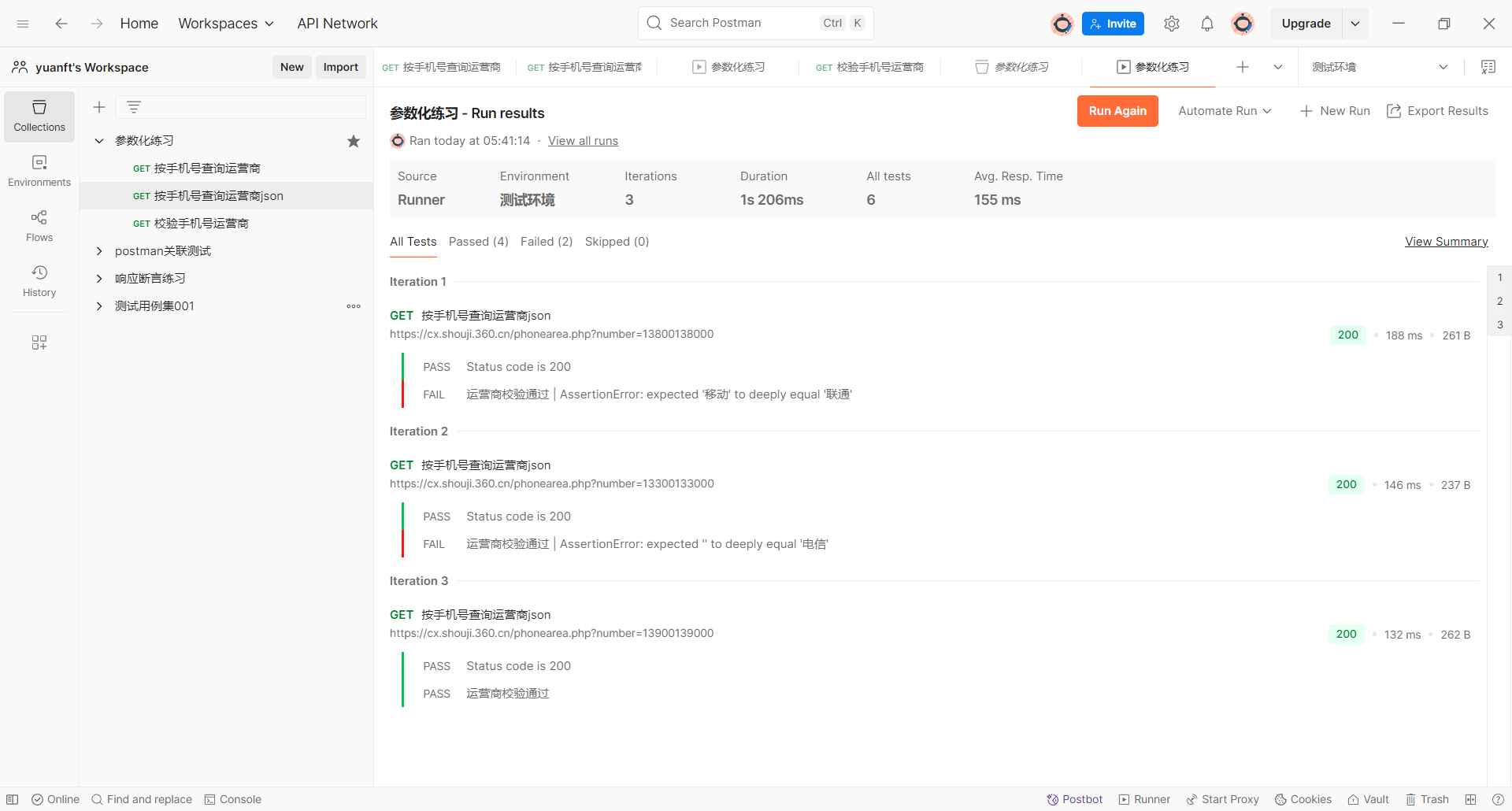Open the first 按手机号查询运营商 tab
Image resolution: width=1512 pixels, height=811 pixels.
[441, 67]
